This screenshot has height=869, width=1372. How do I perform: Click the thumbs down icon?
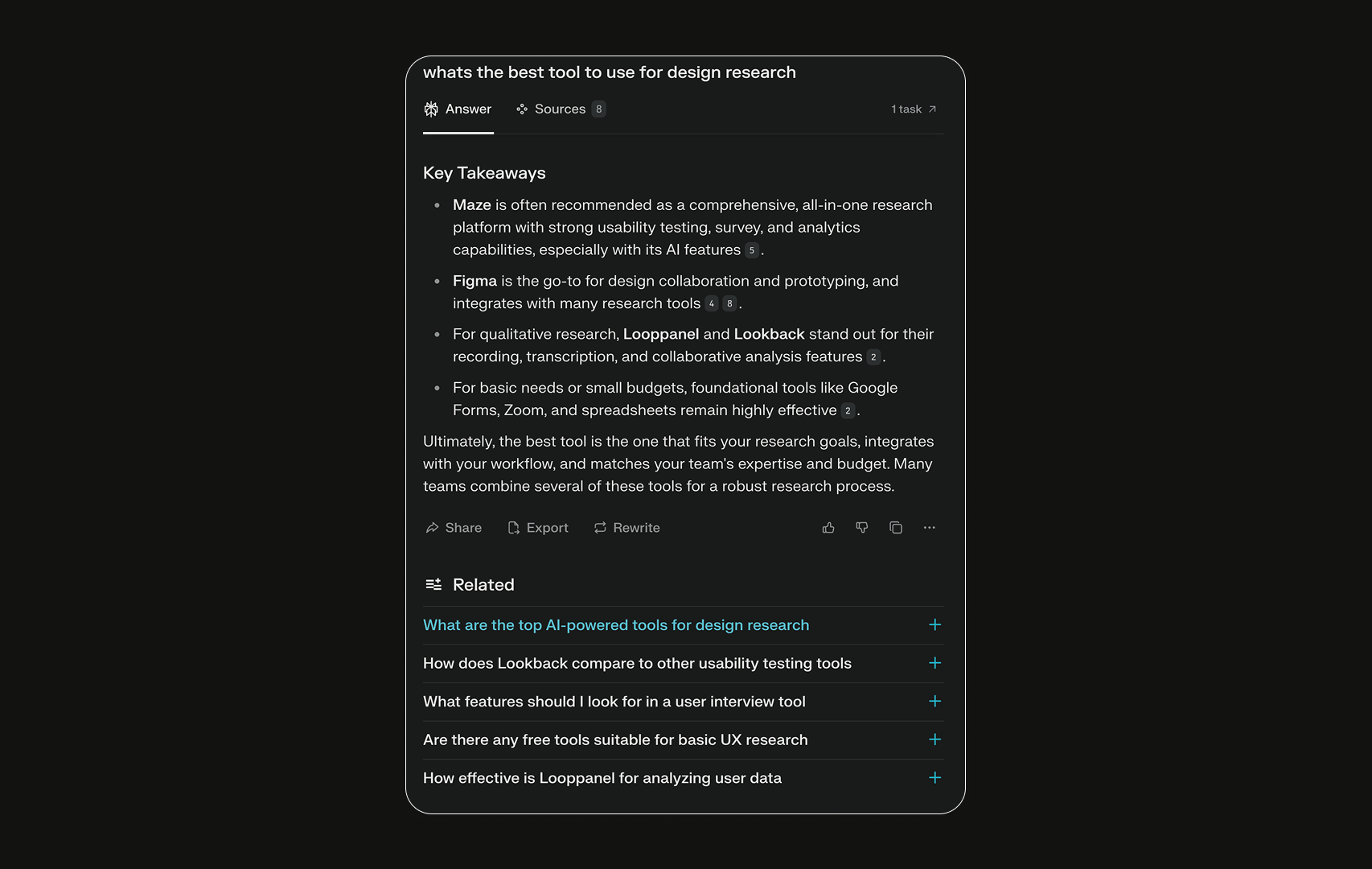862,528
